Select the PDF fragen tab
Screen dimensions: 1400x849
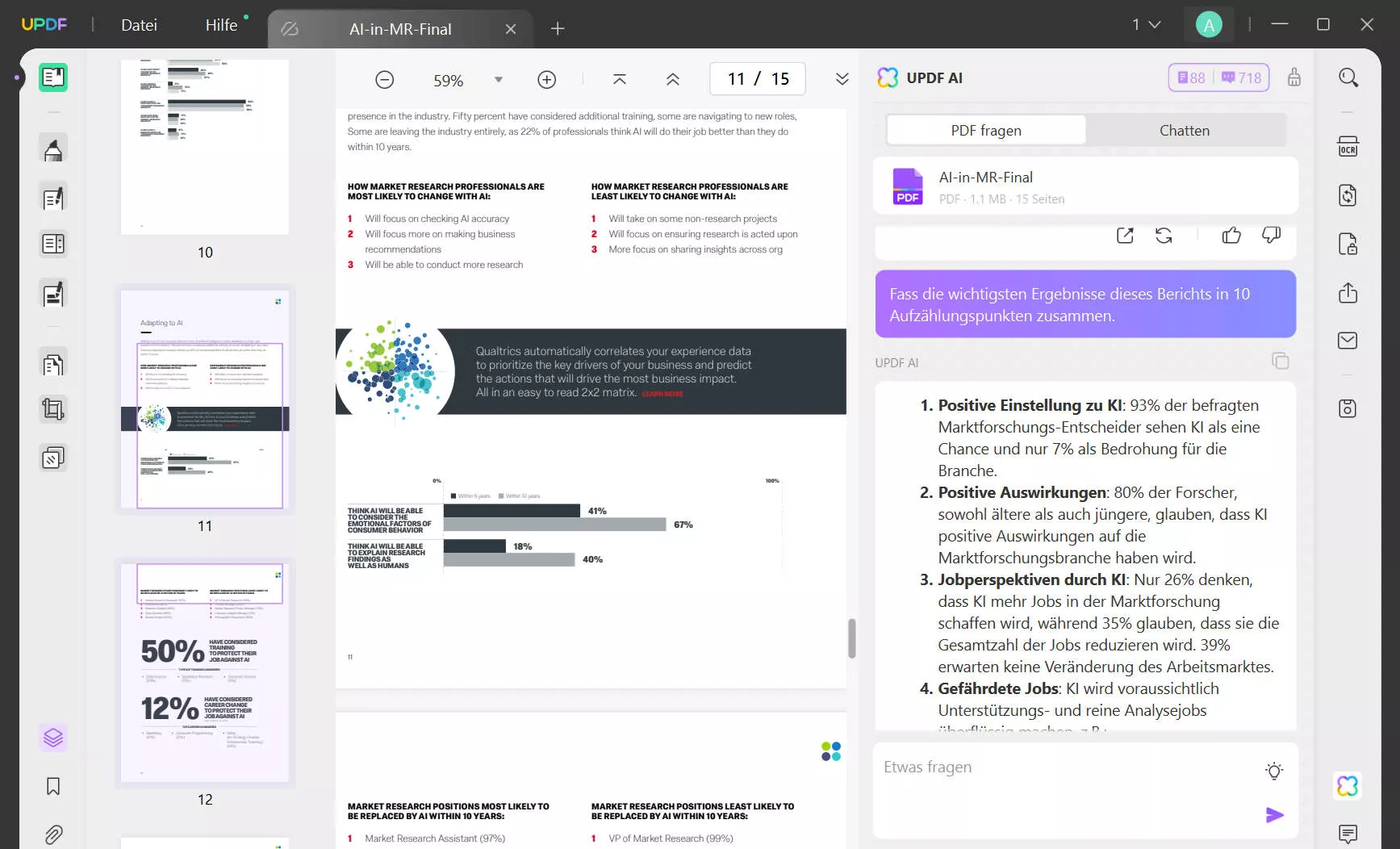pos(986,131)
